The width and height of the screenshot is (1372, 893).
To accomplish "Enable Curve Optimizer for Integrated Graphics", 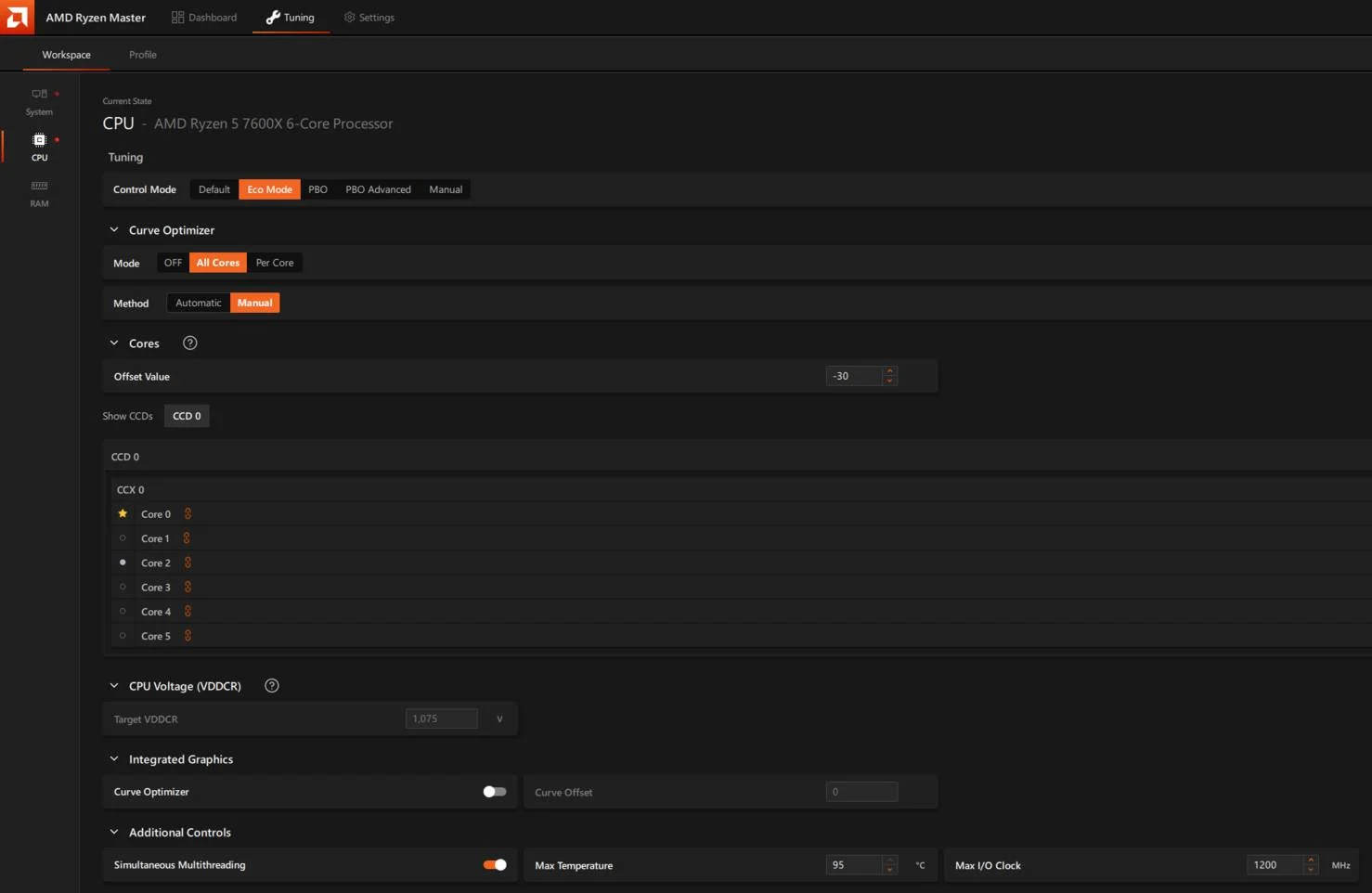I will click(x=494, y=791).
